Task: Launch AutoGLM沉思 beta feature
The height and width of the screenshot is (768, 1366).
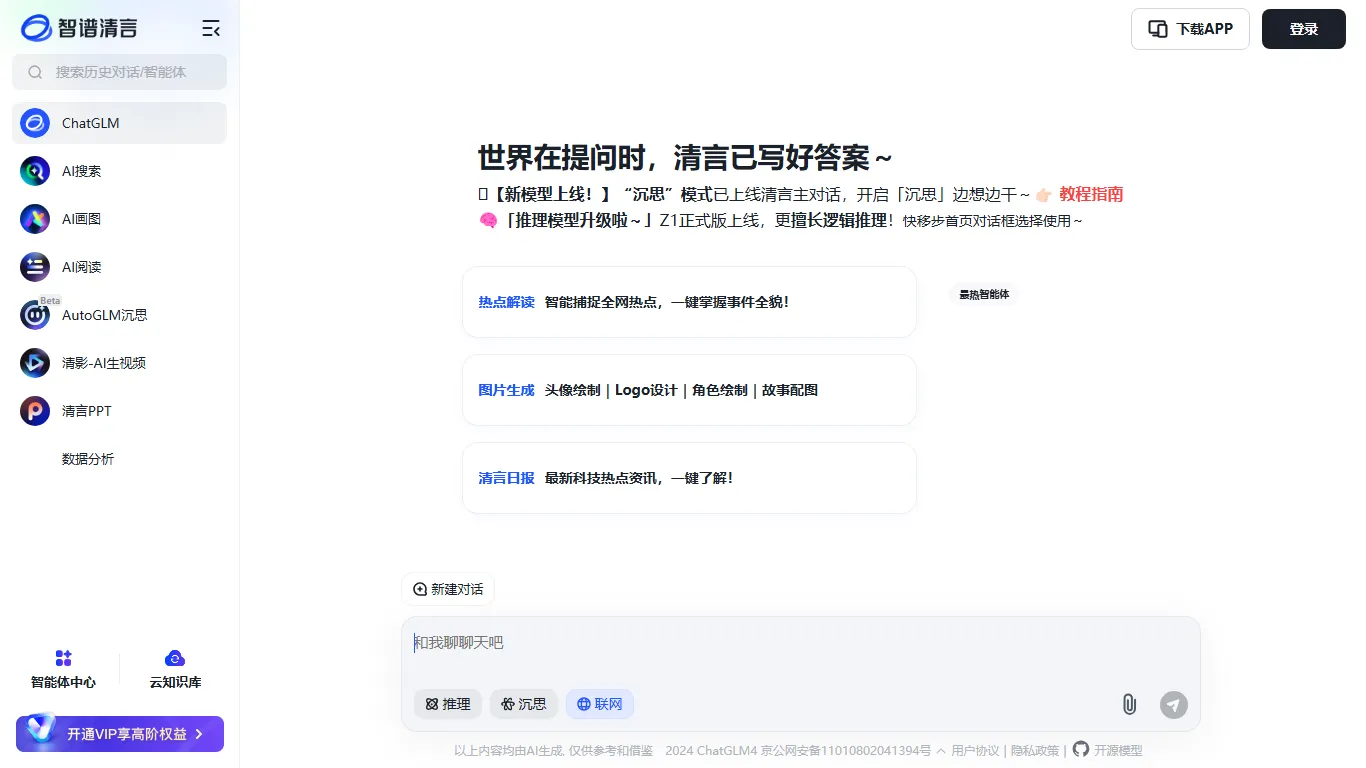Action: pyautogui.click(x=34, y=314)
